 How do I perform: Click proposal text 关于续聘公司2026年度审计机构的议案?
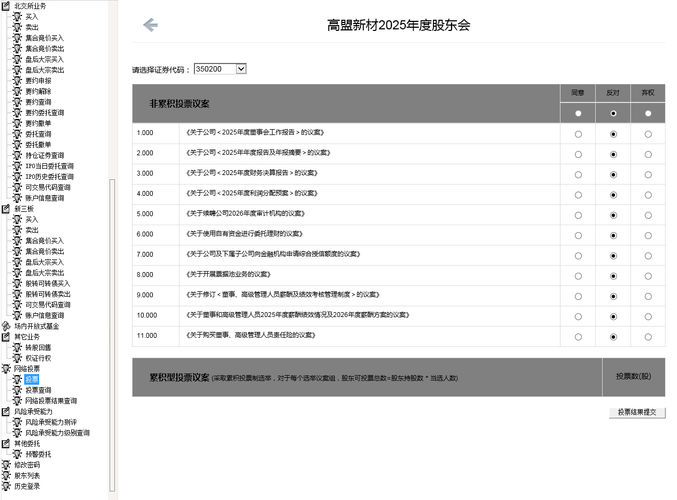click(245, 213)
